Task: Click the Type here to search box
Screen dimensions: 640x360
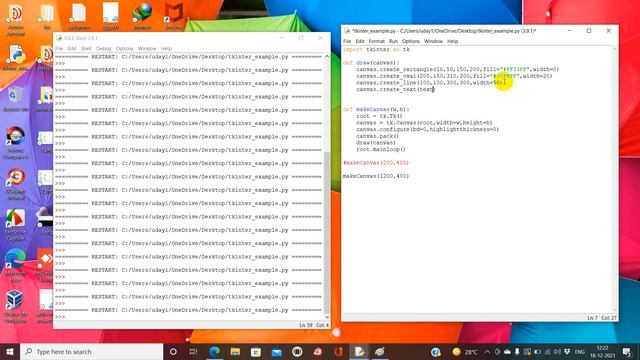Action: point(92,351)
